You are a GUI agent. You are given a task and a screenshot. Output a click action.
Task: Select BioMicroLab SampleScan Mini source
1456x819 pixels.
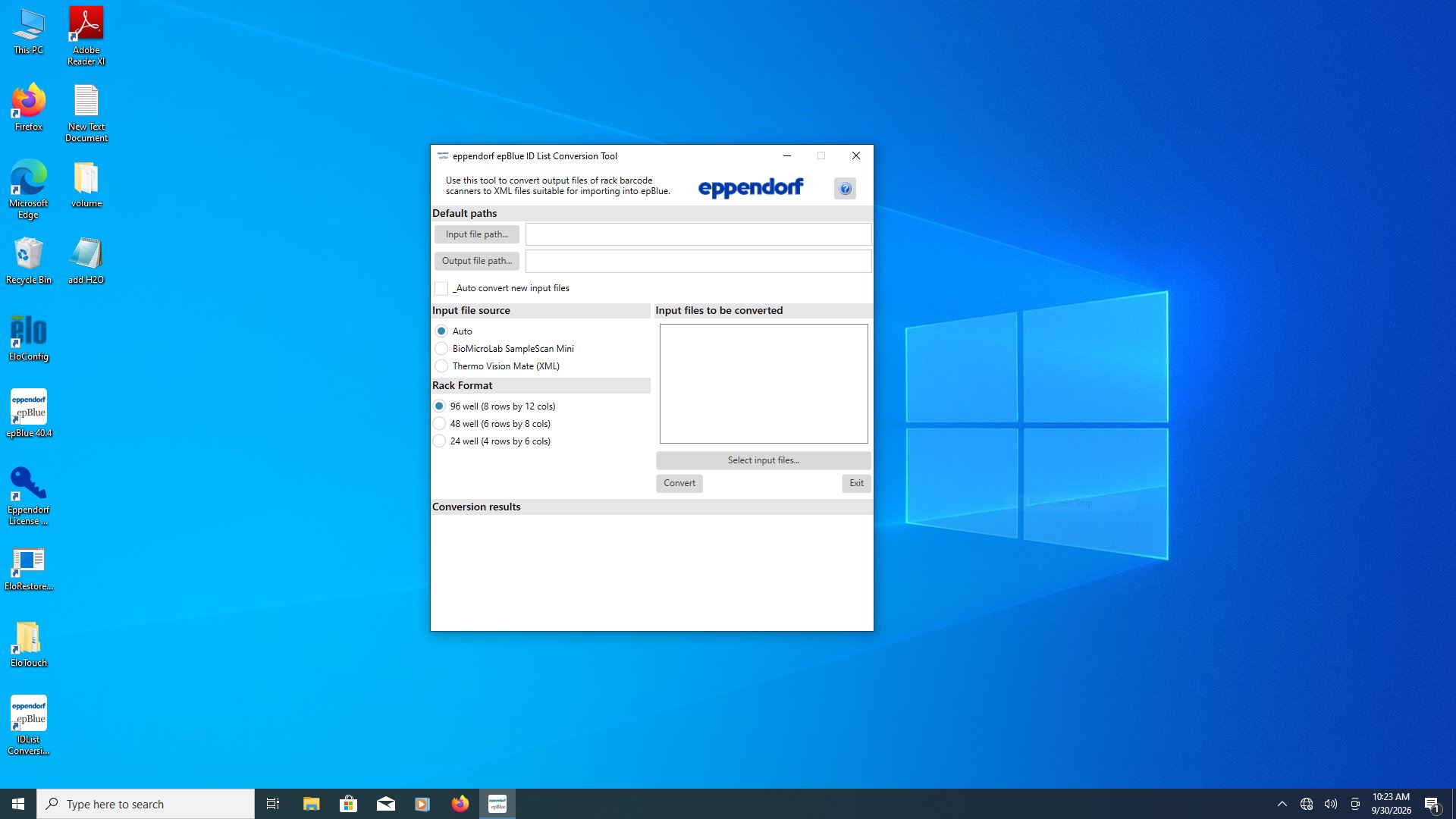pos(441,349)
